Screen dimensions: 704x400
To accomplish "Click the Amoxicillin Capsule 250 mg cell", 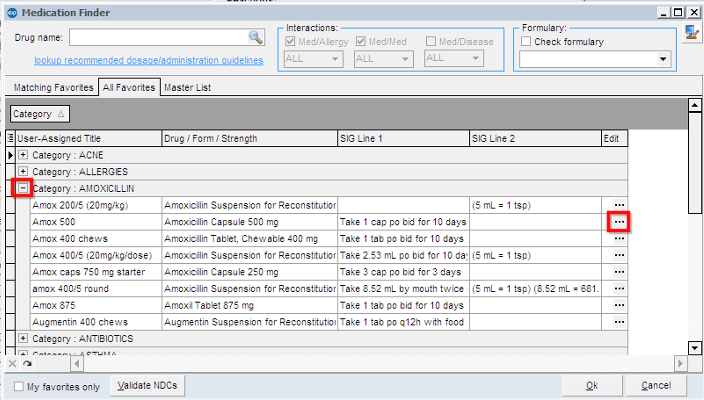I will coord(250,272).
